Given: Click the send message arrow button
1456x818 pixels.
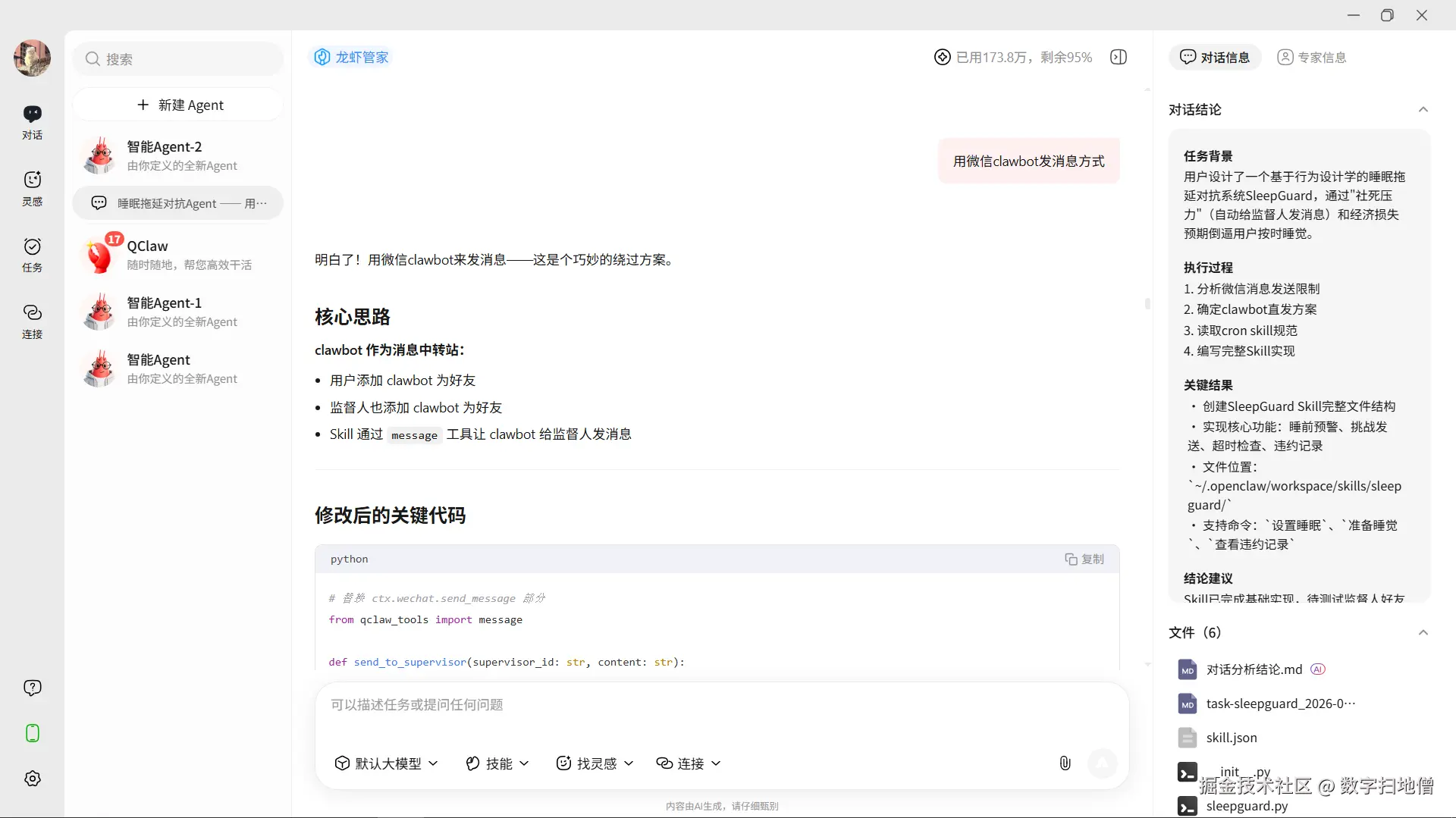Looking at the screenshot, I should [1103, 763].
